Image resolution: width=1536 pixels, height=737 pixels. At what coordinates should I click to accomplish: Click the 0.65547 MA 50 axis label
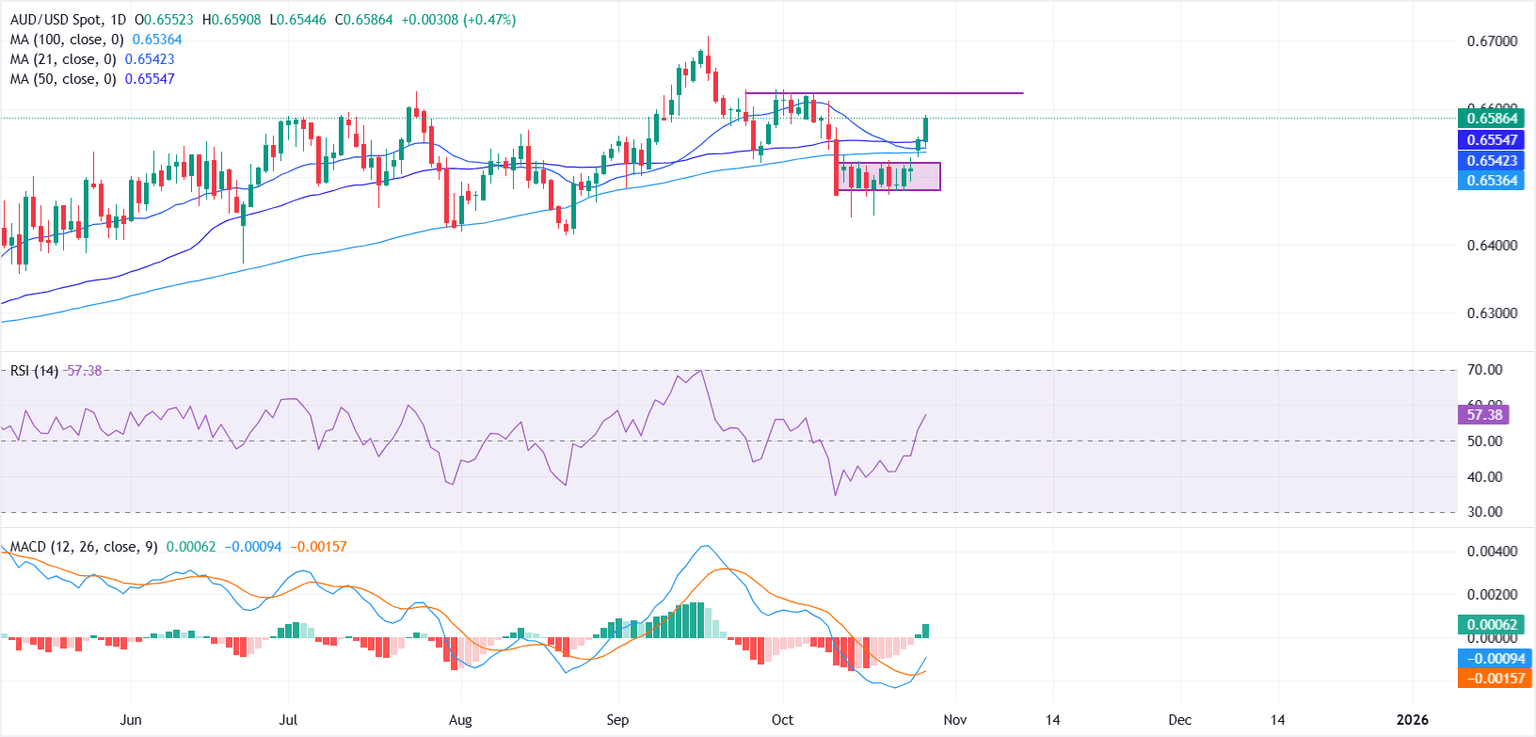(x=1494, y=140)
